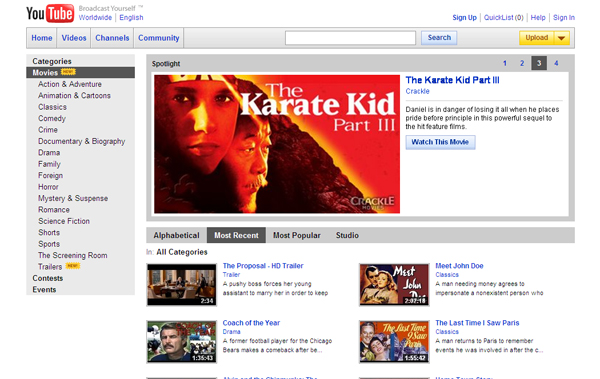The height and width of the screenshot is (379, 600).
Task: Open The Last Time I Saw Paris thumbnail
Action: pyautogui.click(x=394, y=341)
